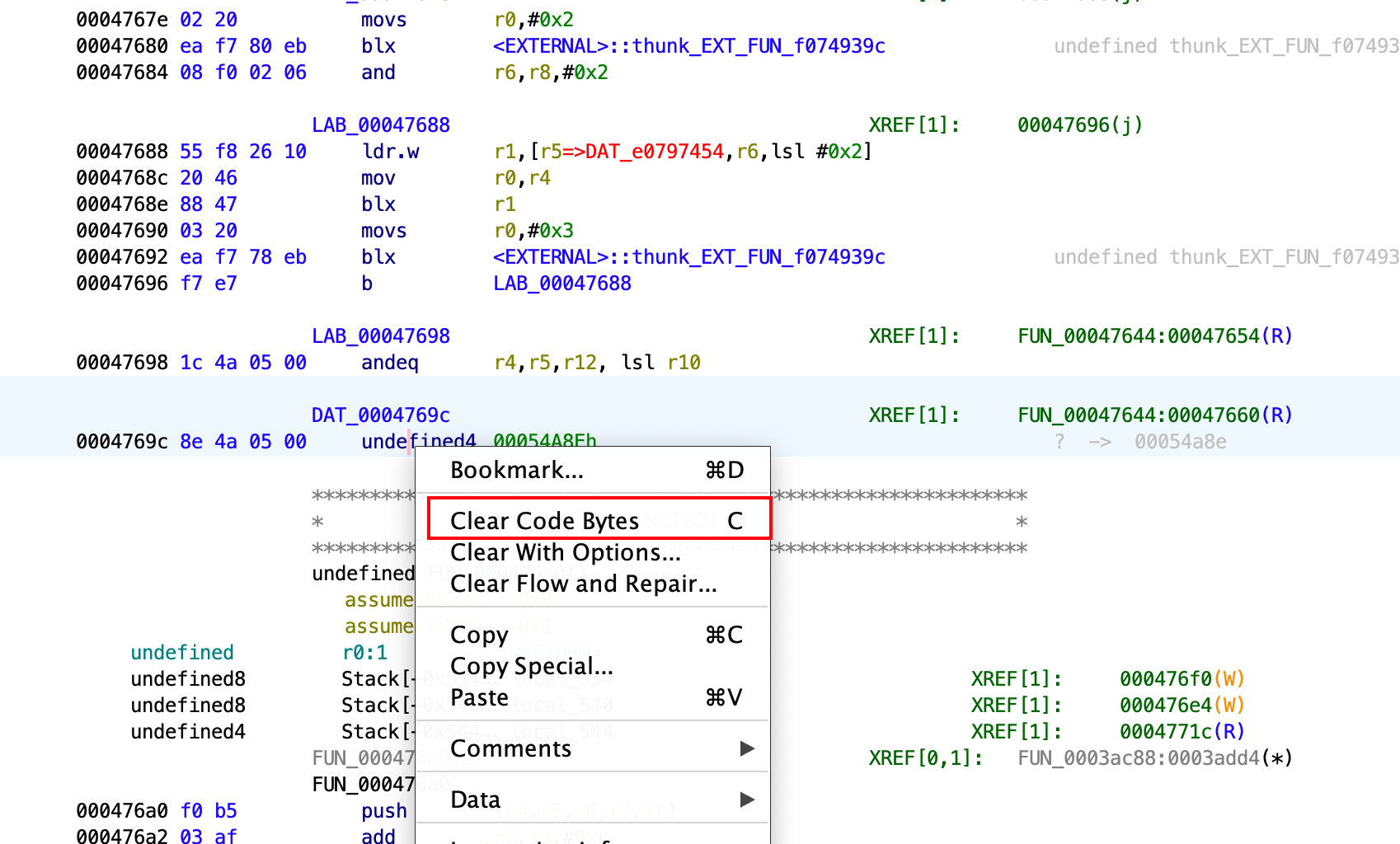Click the push instruction at 000476a0
Viewport: 1400px width, 844px height.
[384, 811]
